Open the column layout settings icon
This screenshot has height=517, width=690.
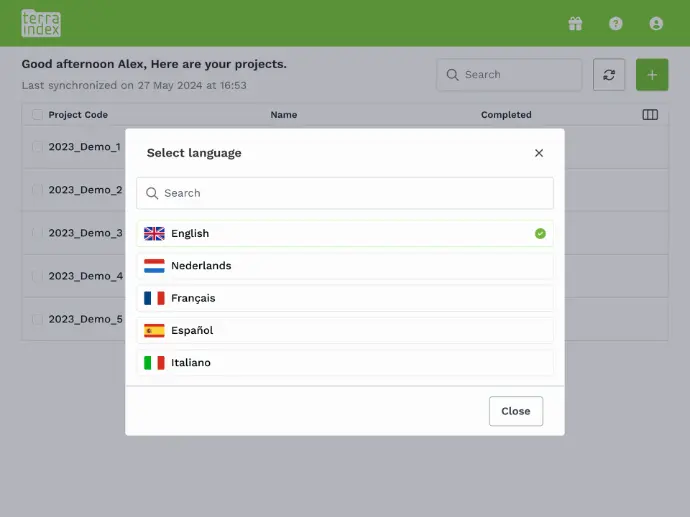pos(650,115)
